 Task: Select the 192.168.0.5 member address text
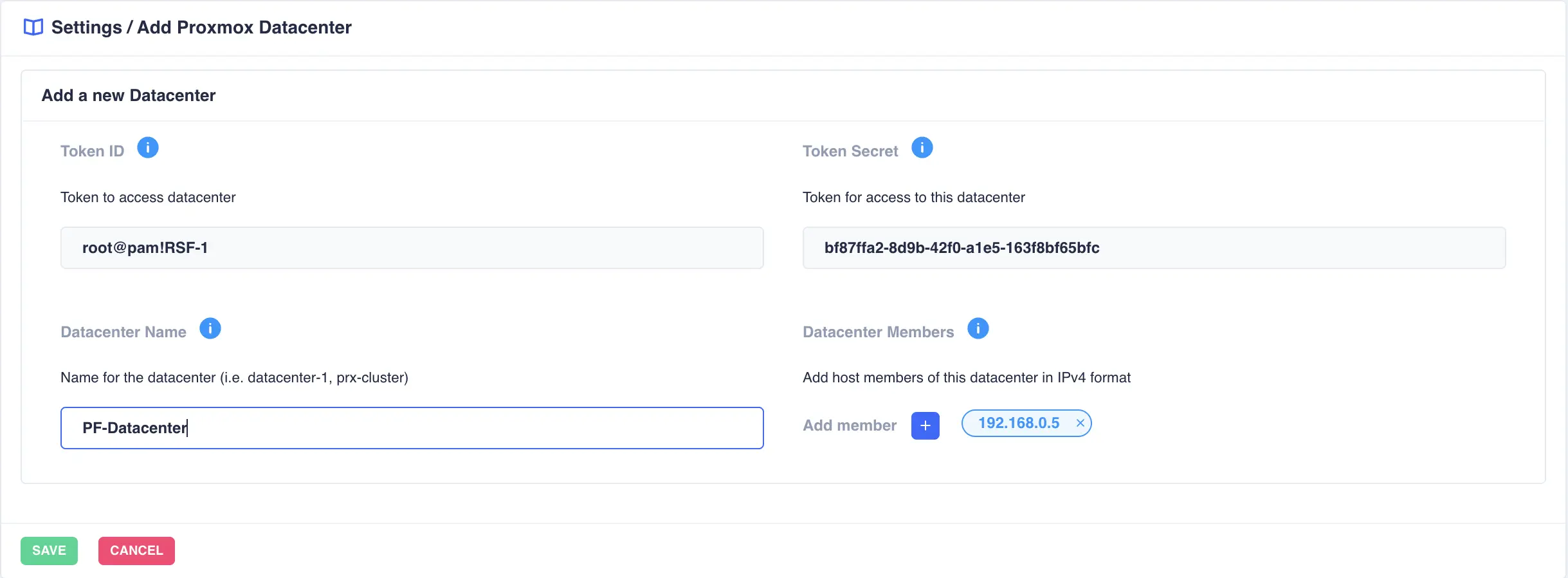1019,423
